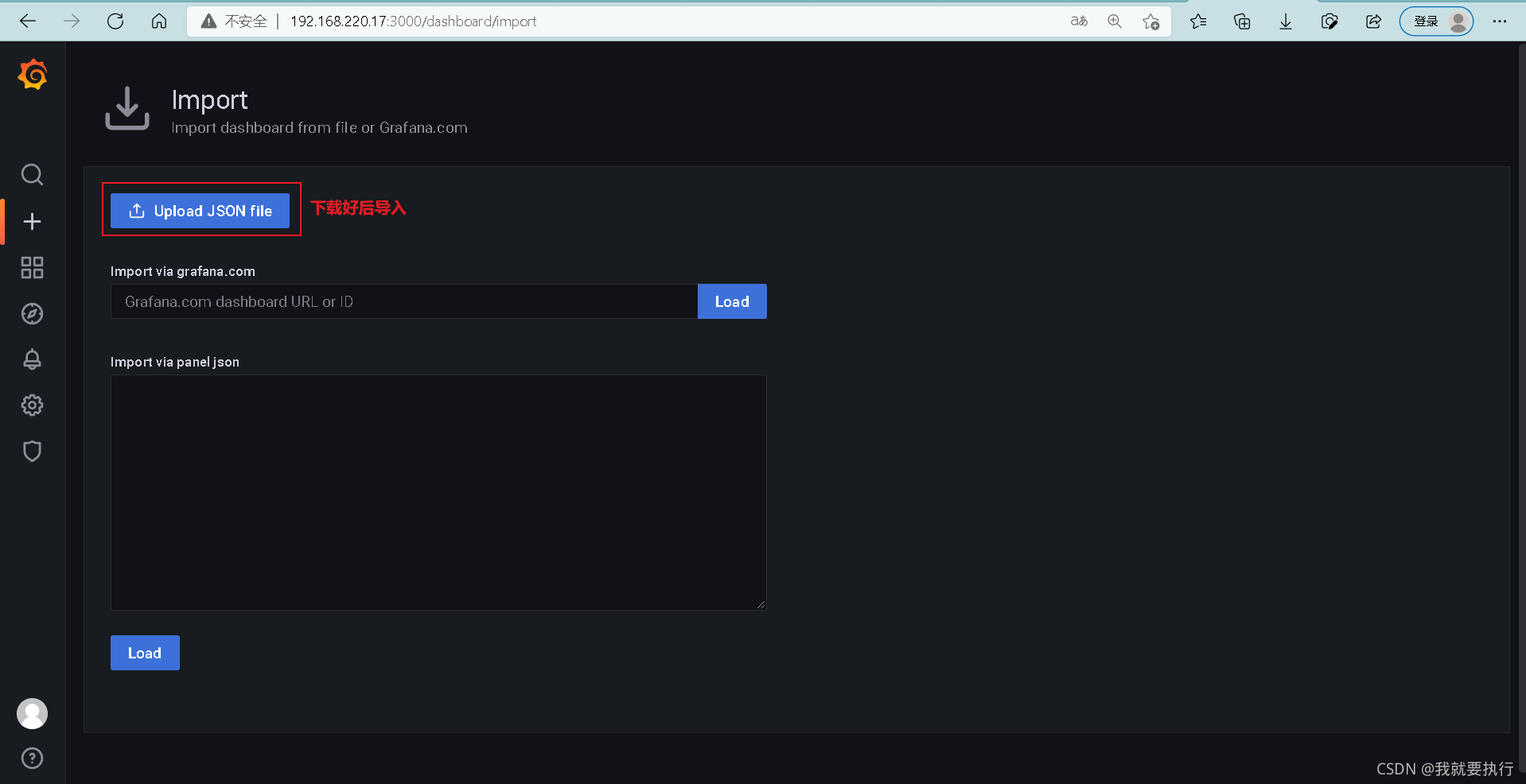Click the 'Import via panel json' label
The image size is (1526, 784).
click(x=175, y=362)
